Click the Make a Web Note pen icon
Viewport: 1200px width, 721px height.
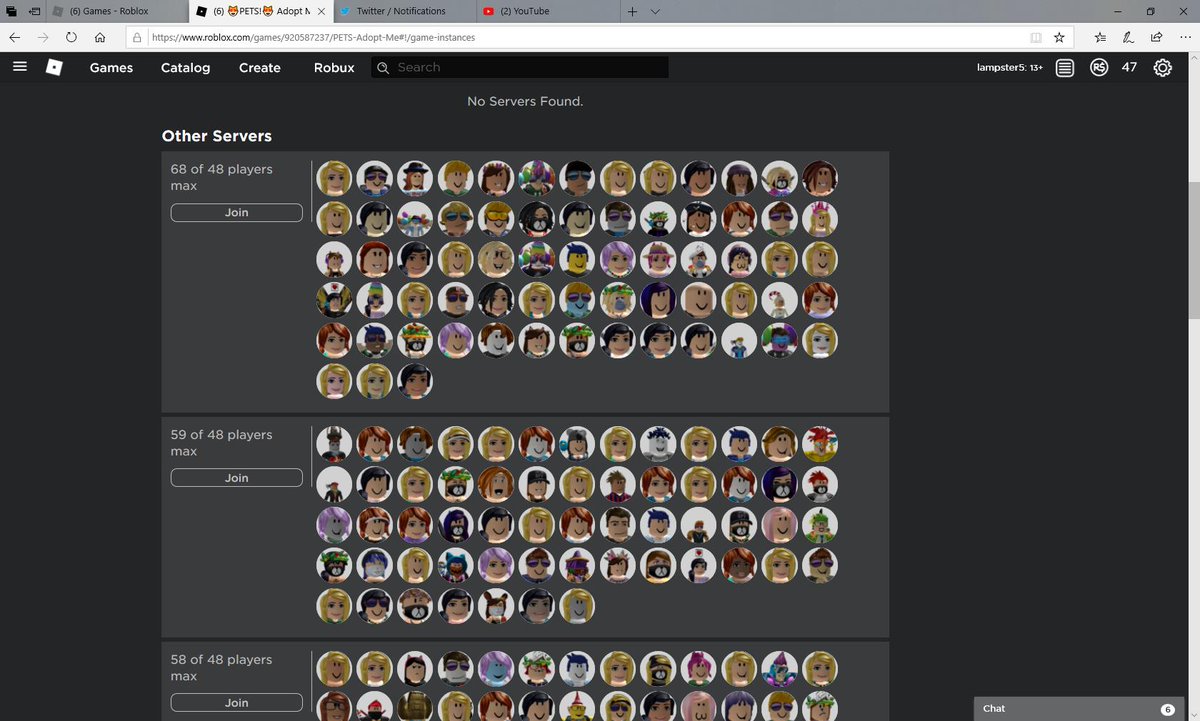pyautogui.click(x=1128, y=37)
